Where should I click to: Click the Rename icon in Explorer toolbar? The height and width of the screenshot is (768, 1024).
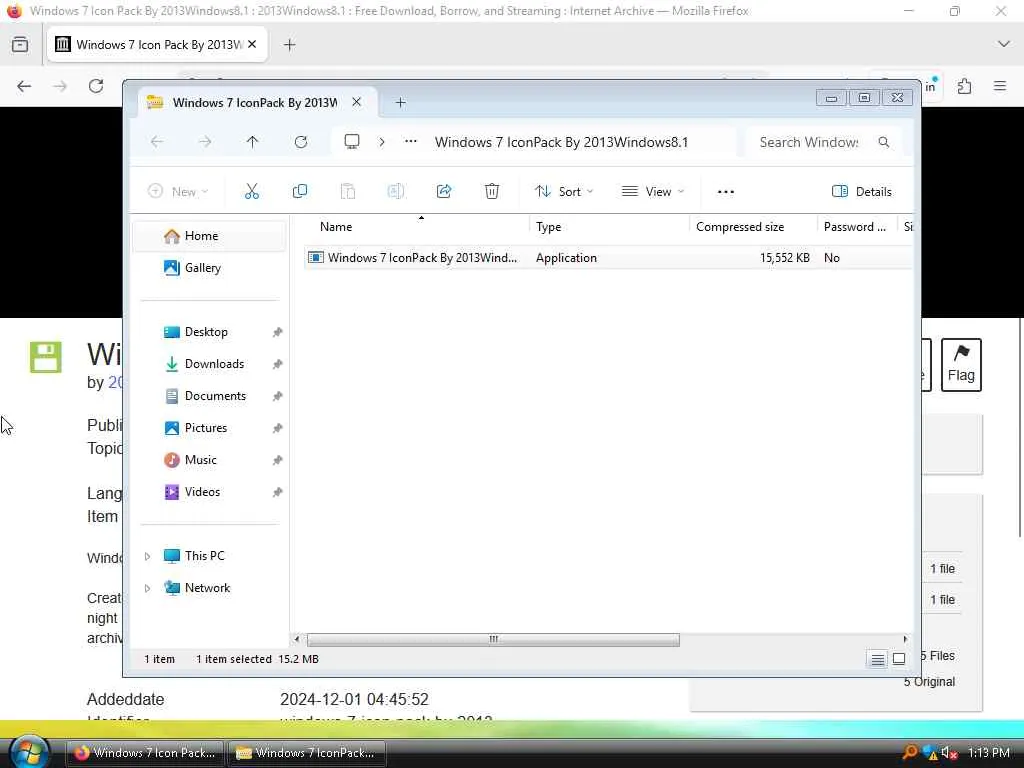[396, 191]
